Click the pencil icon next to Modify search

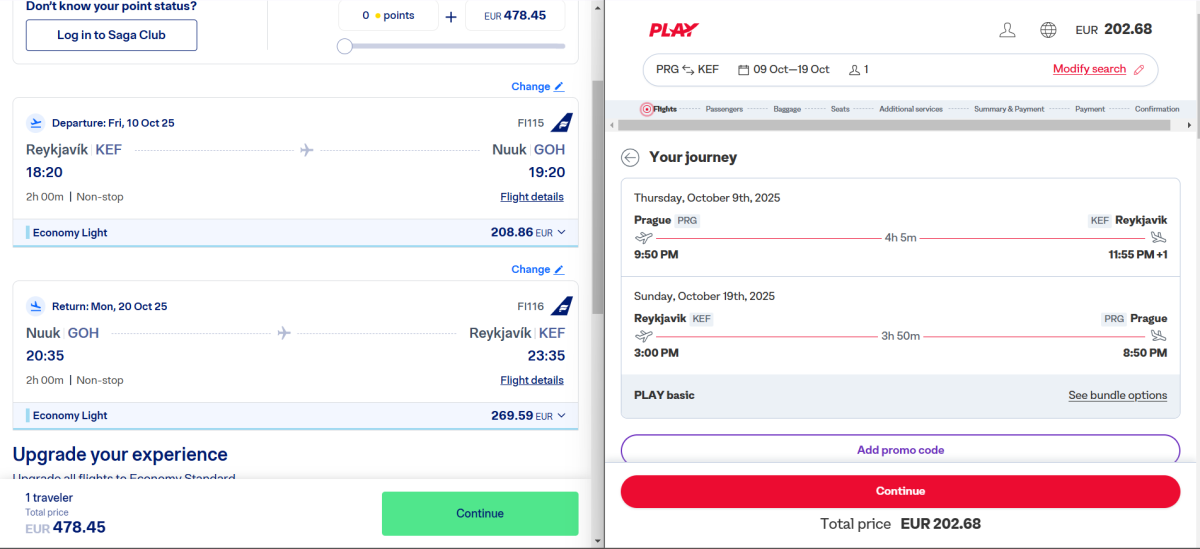click(x=1137, y=69)
